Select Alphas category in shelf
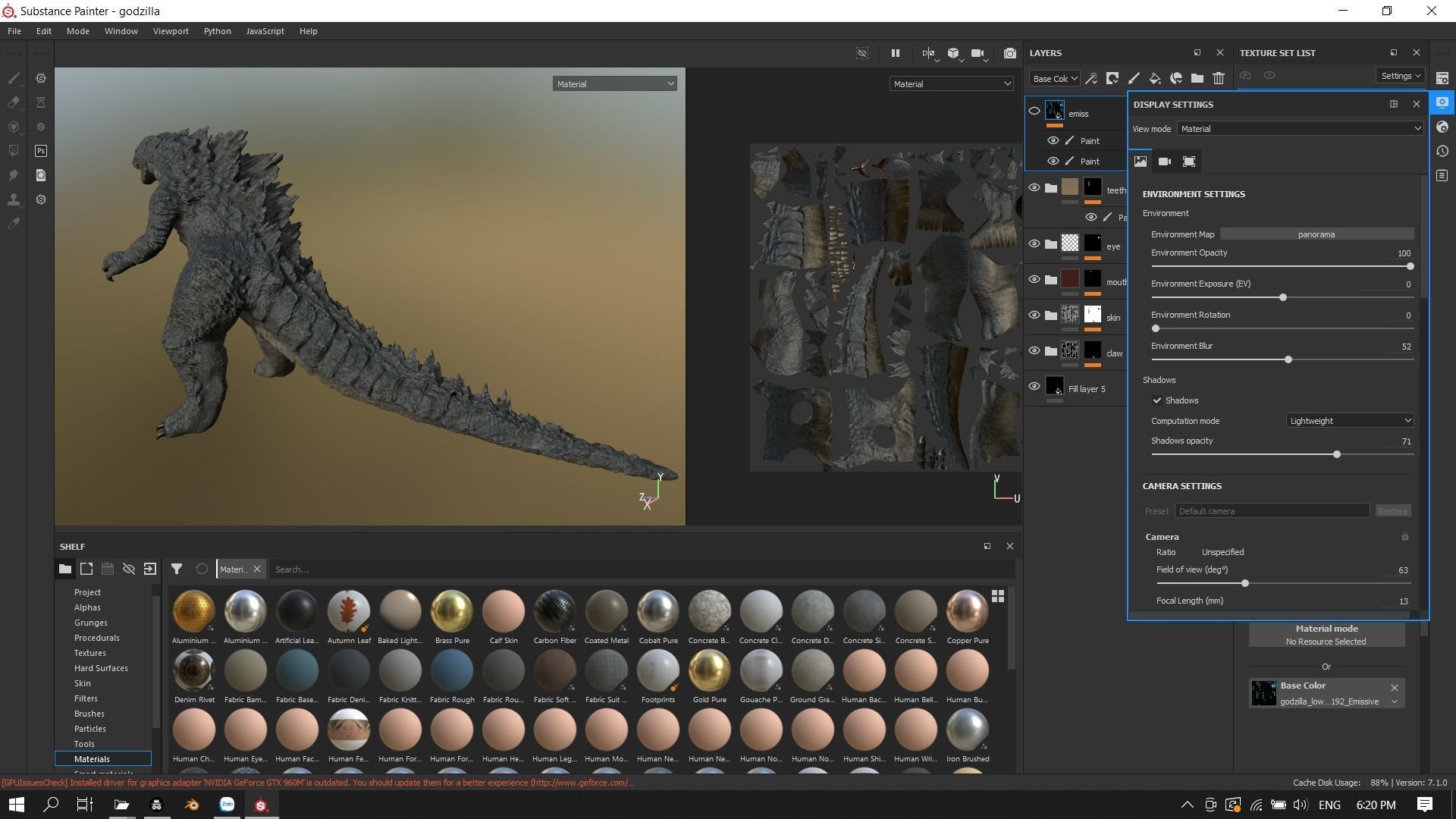 87,607
